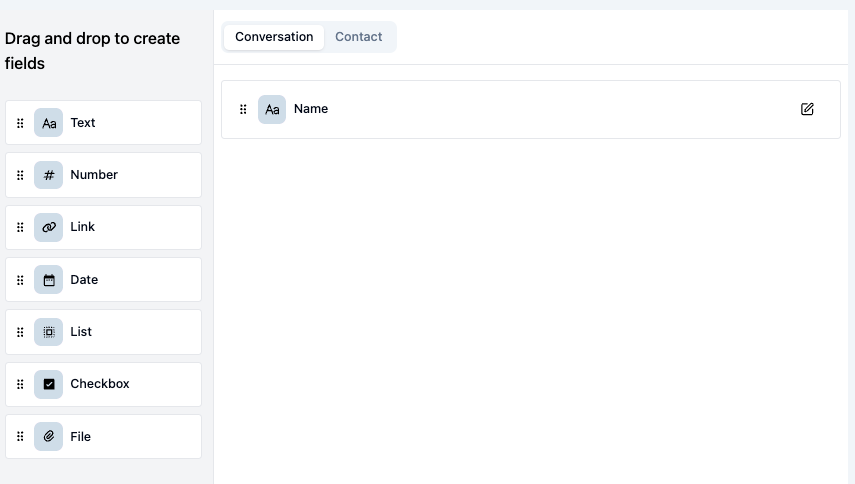The height and width of the screenshot is (484, 855).
Task: Click the drag handle of Name field
Action: [x=243, y=110]
